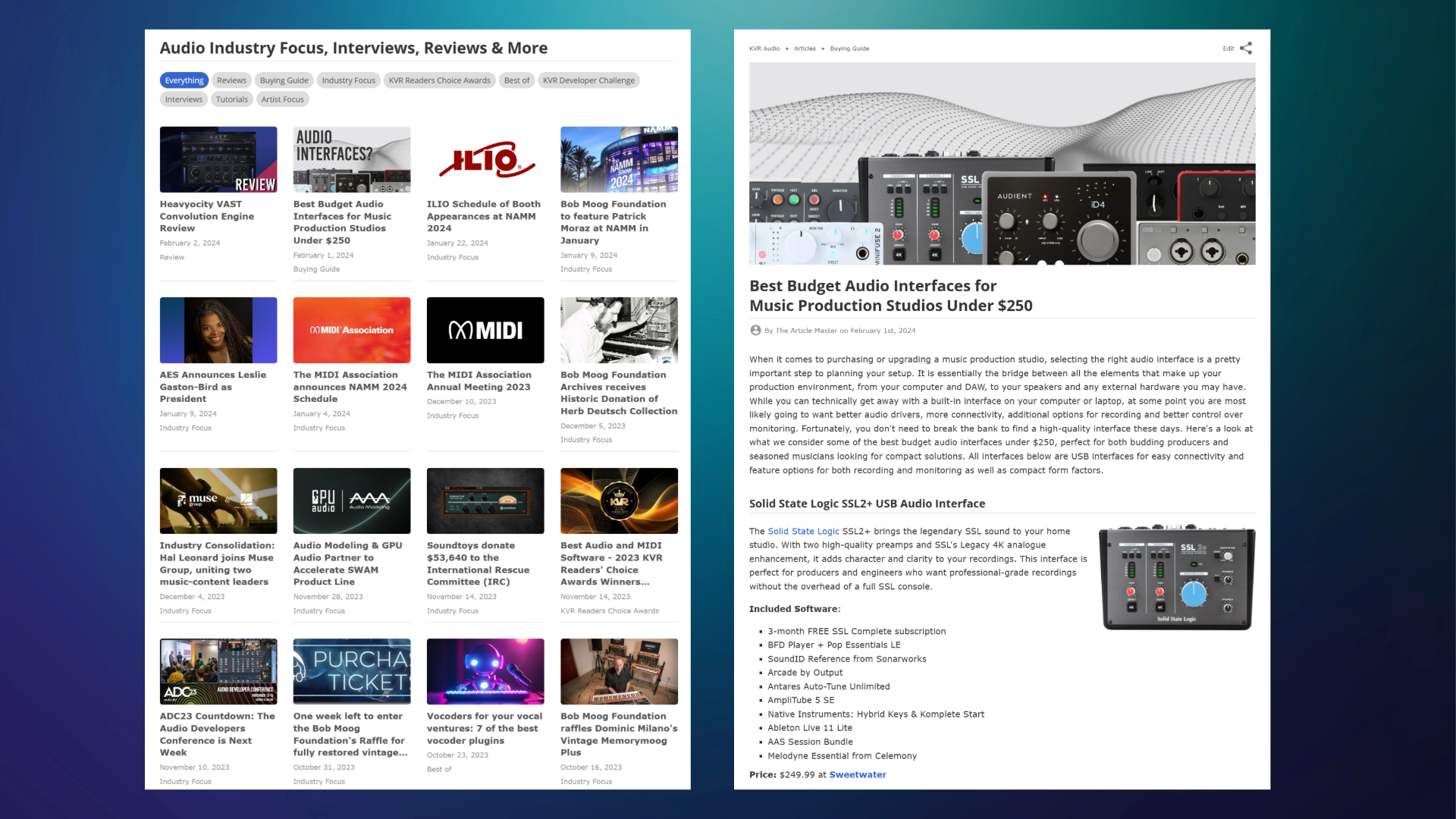Click the Soundtoys plugin thumbnail
This screenshot has width=1456, height=819.
point(485,500)
